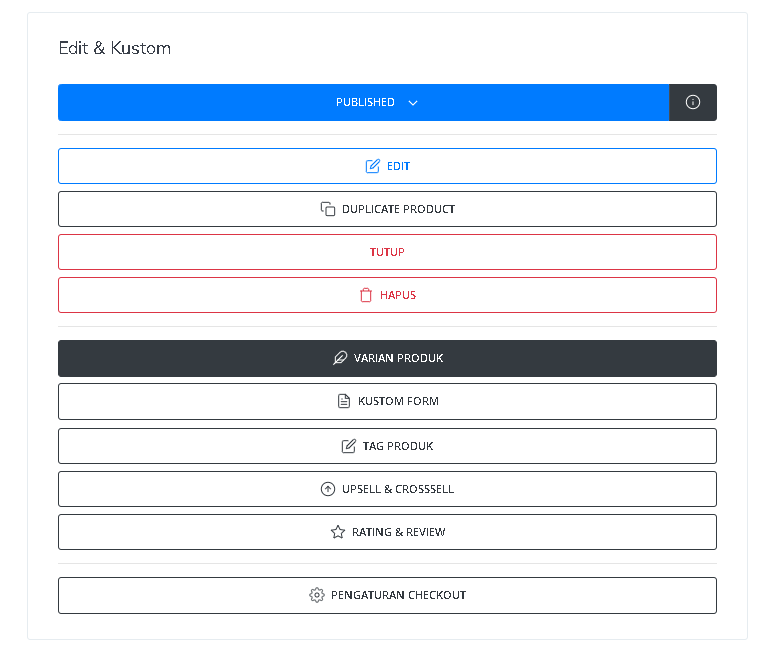The image size is (759, 659).
Task: Click the EDIT button
Action: click(x=387, y=166)
